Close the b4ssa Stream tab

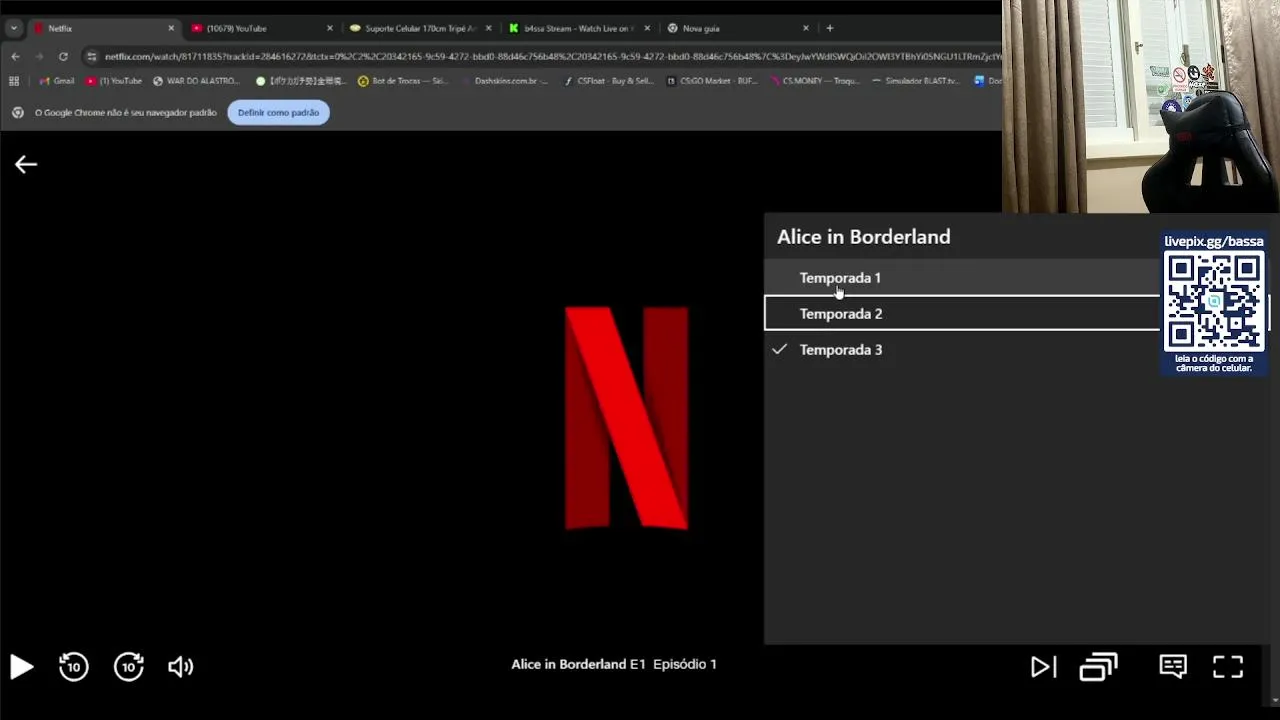(647, 28)
